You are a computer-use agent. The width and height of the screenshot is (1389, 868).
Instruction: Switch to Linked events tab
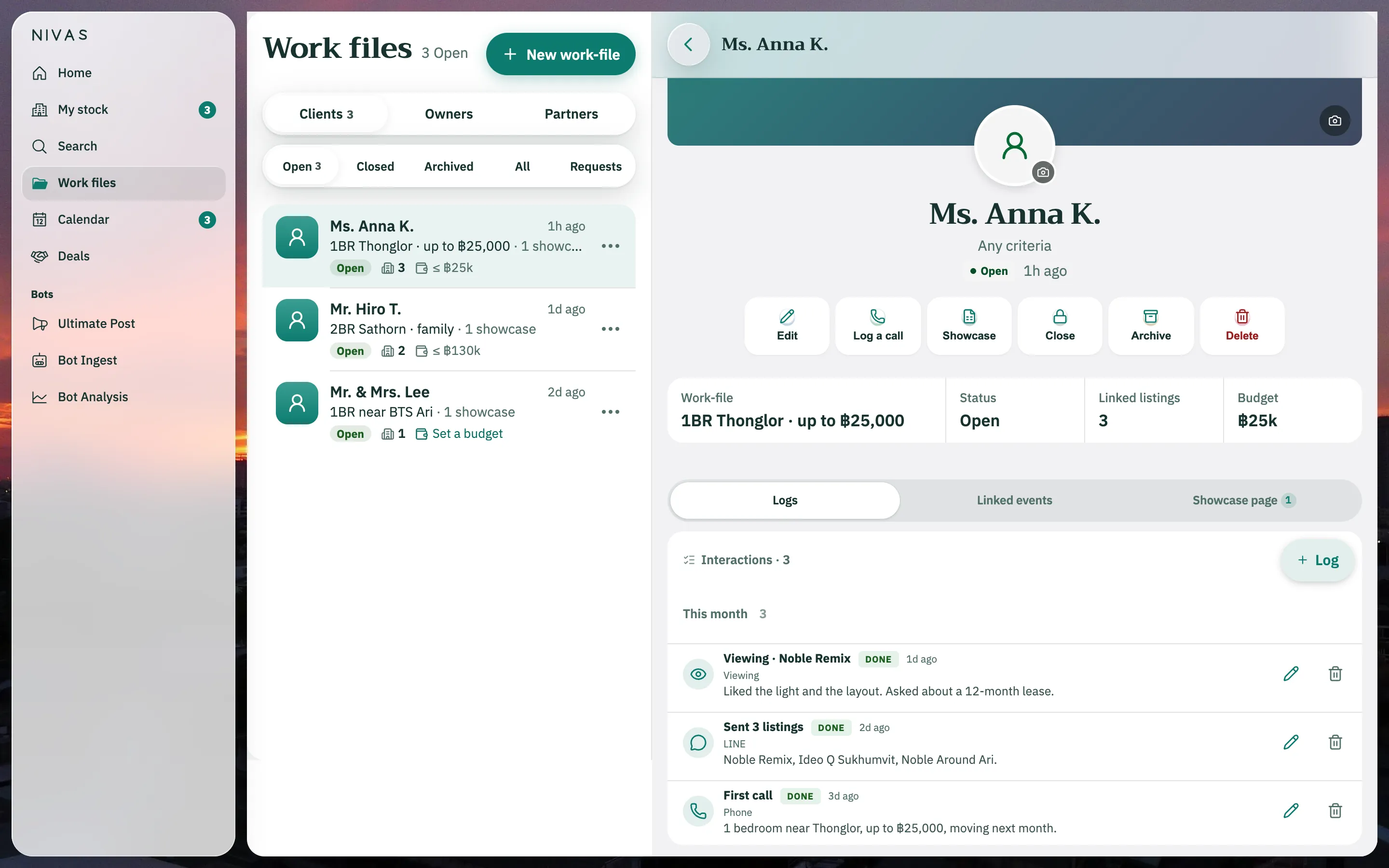1014,501
